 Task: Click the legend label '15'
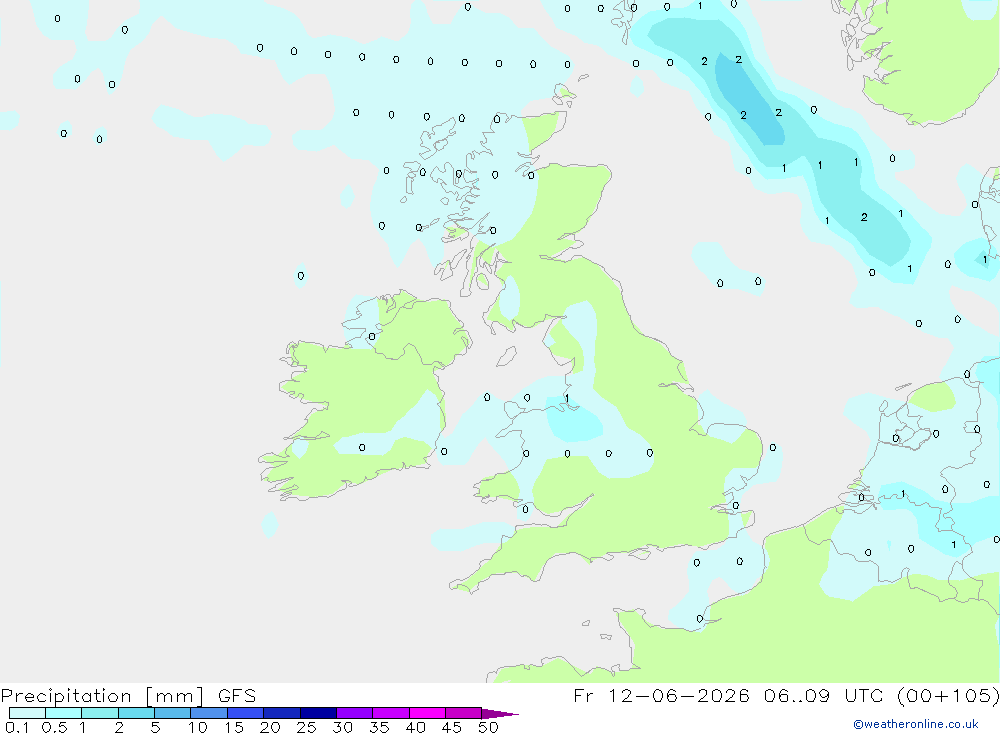[x=234, y=727]
